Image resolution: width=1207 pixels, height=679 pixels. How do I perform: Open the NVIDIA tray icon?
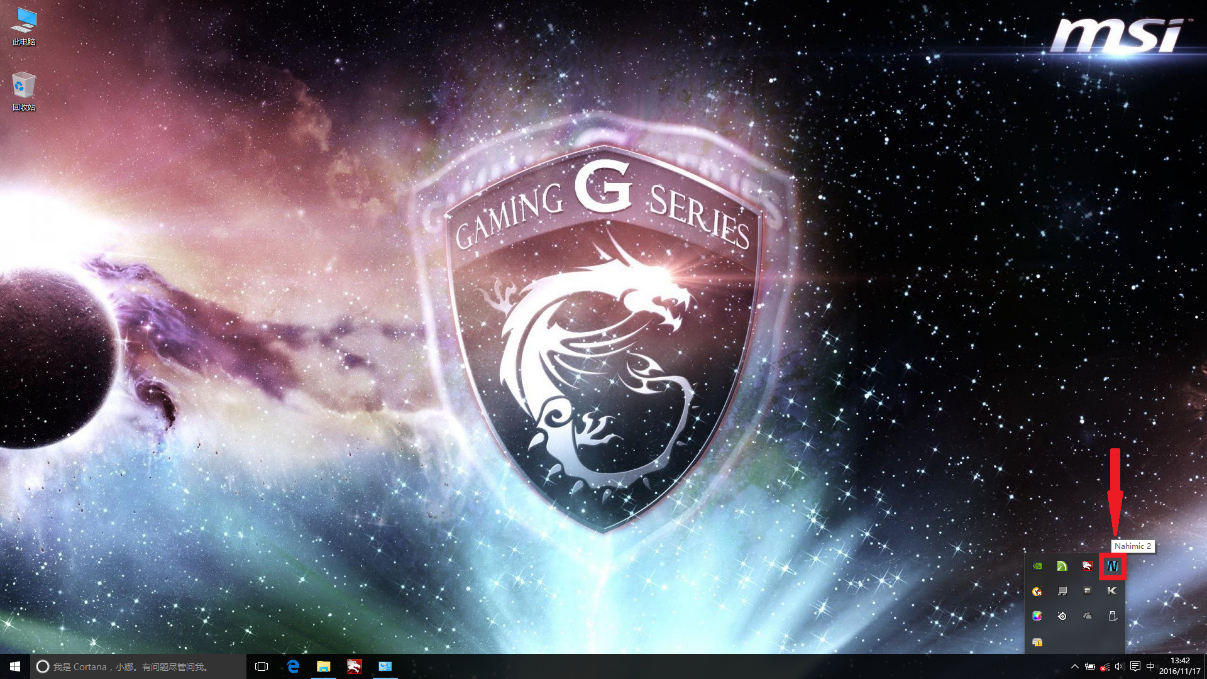click(1037, 566)
